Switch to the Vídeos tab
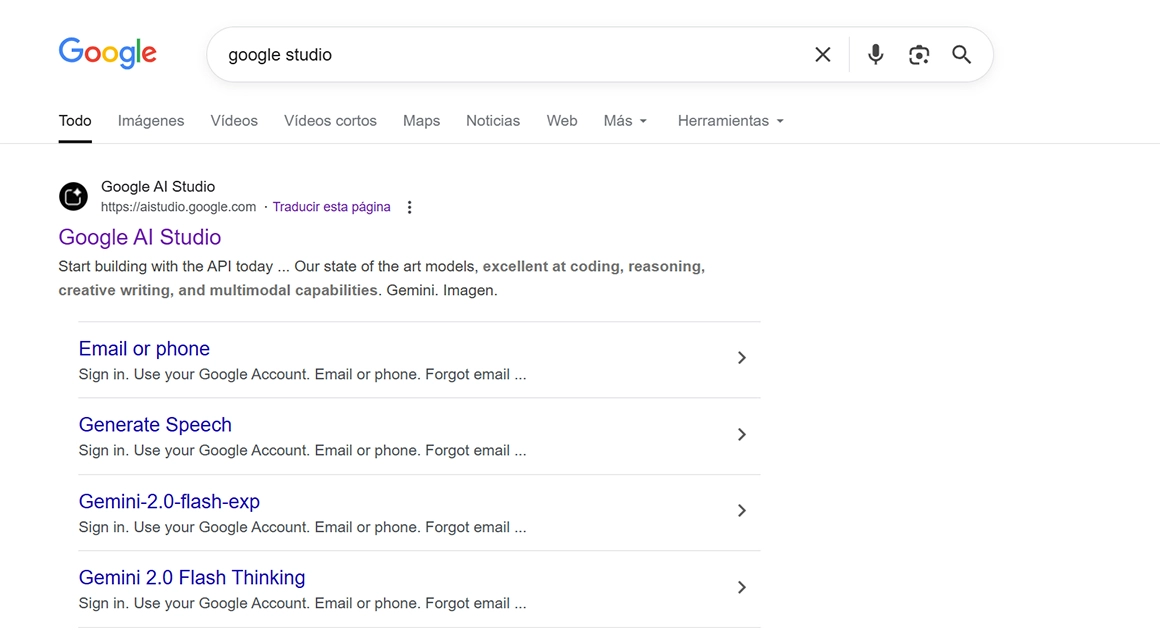The image size is (1160, 630). pyautogui.click(x=234, y=121)
